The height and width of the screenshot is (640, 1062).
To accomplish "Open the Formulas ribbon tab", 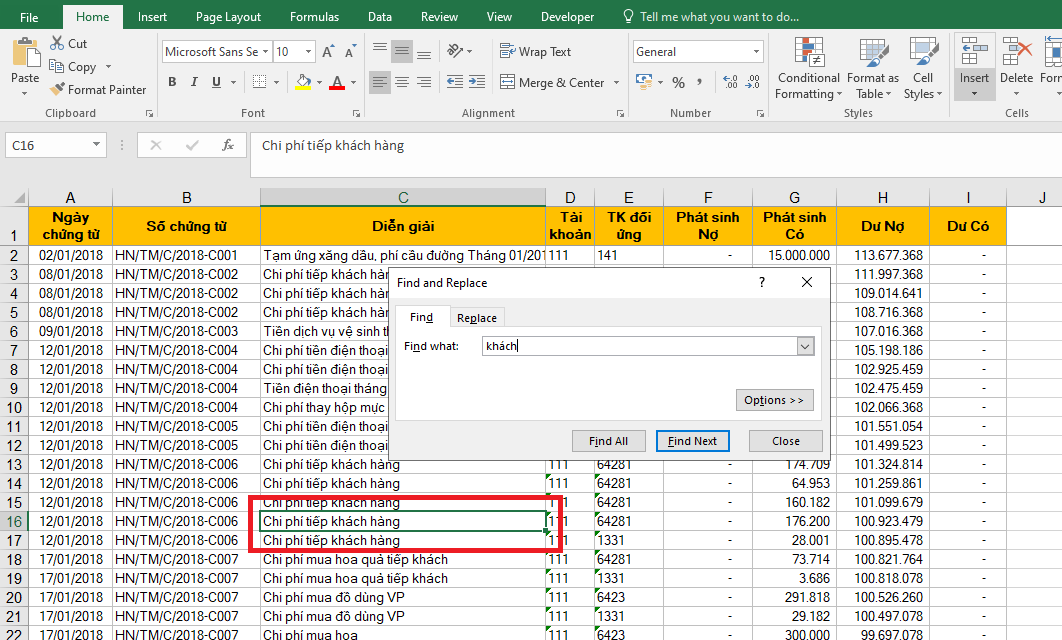I will pyautogui.click(x=314, y=17).
